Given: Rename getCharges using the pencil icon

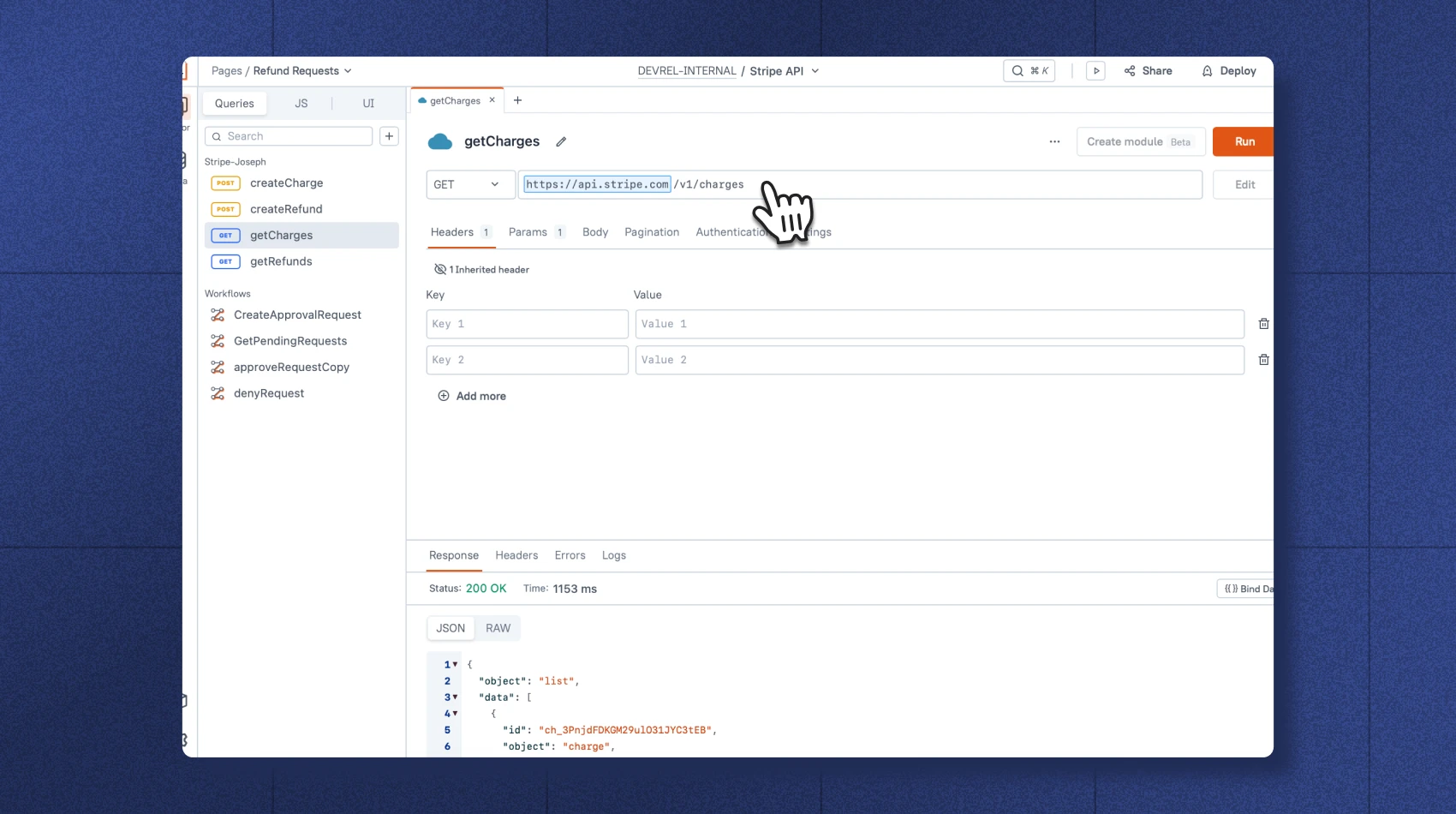Looking at the screenshot, I should (561, 141).
